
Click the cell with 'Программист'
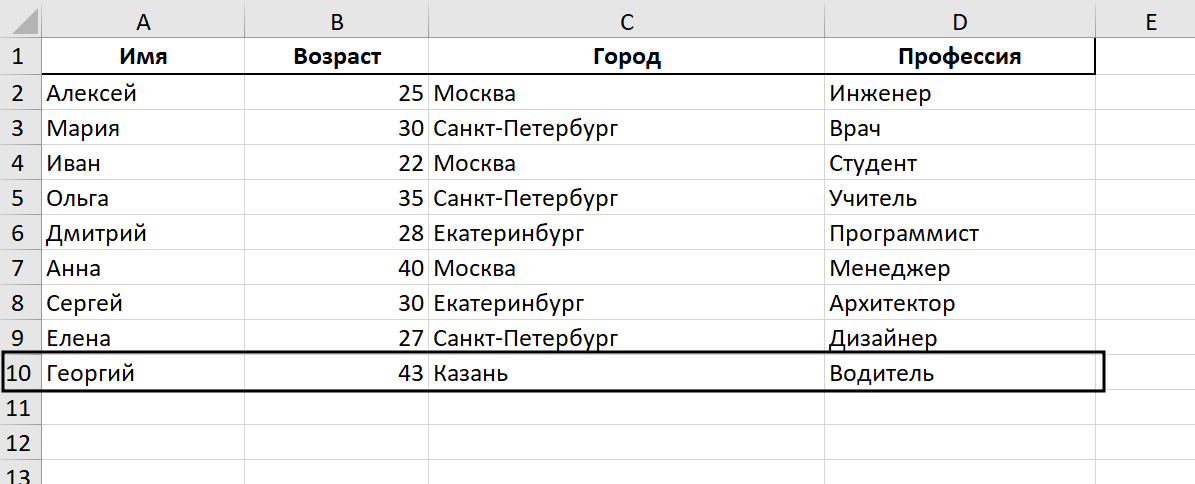pyautogui.click(x=960, y=234)
